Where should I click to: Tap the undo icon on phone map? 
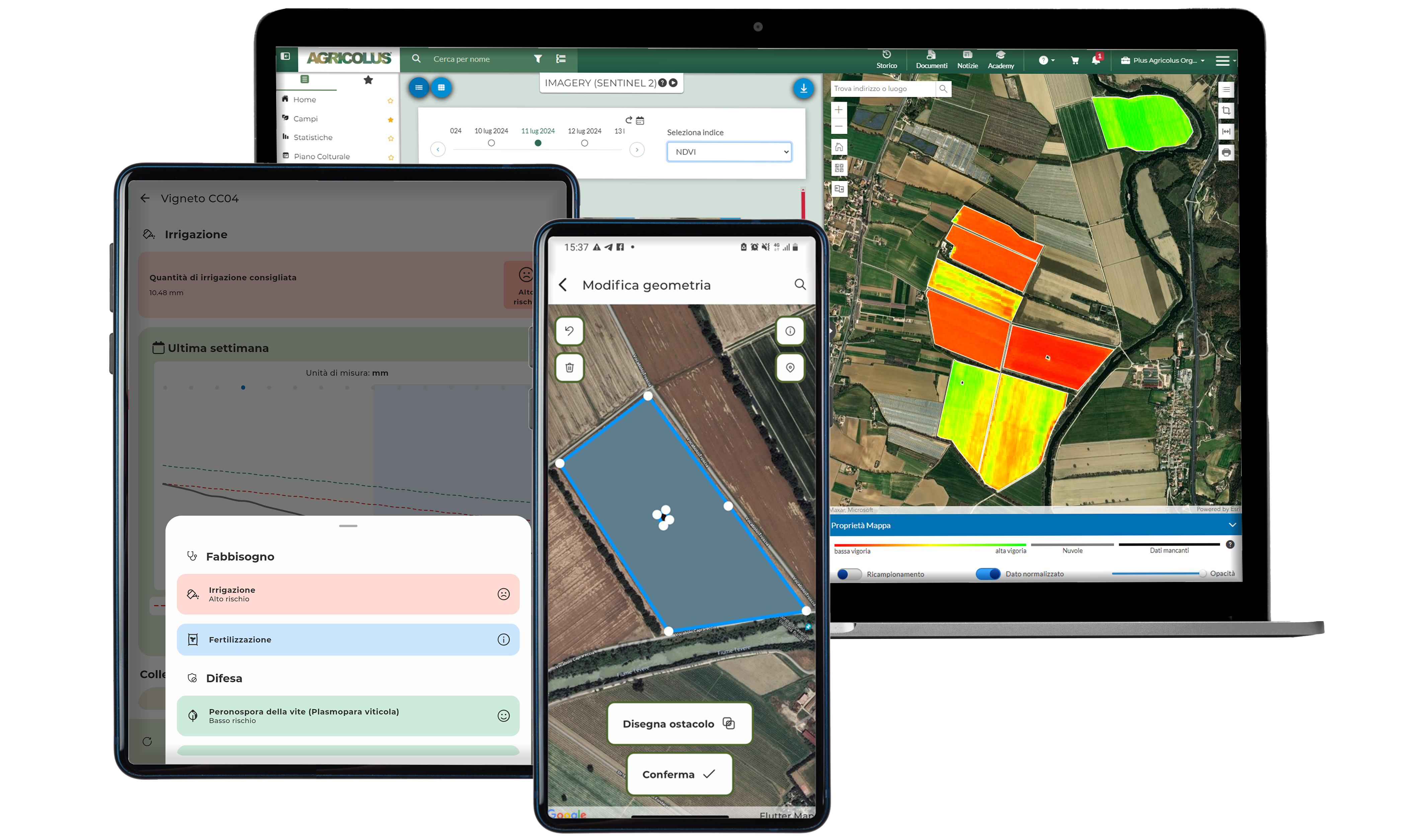pos(569,331)
